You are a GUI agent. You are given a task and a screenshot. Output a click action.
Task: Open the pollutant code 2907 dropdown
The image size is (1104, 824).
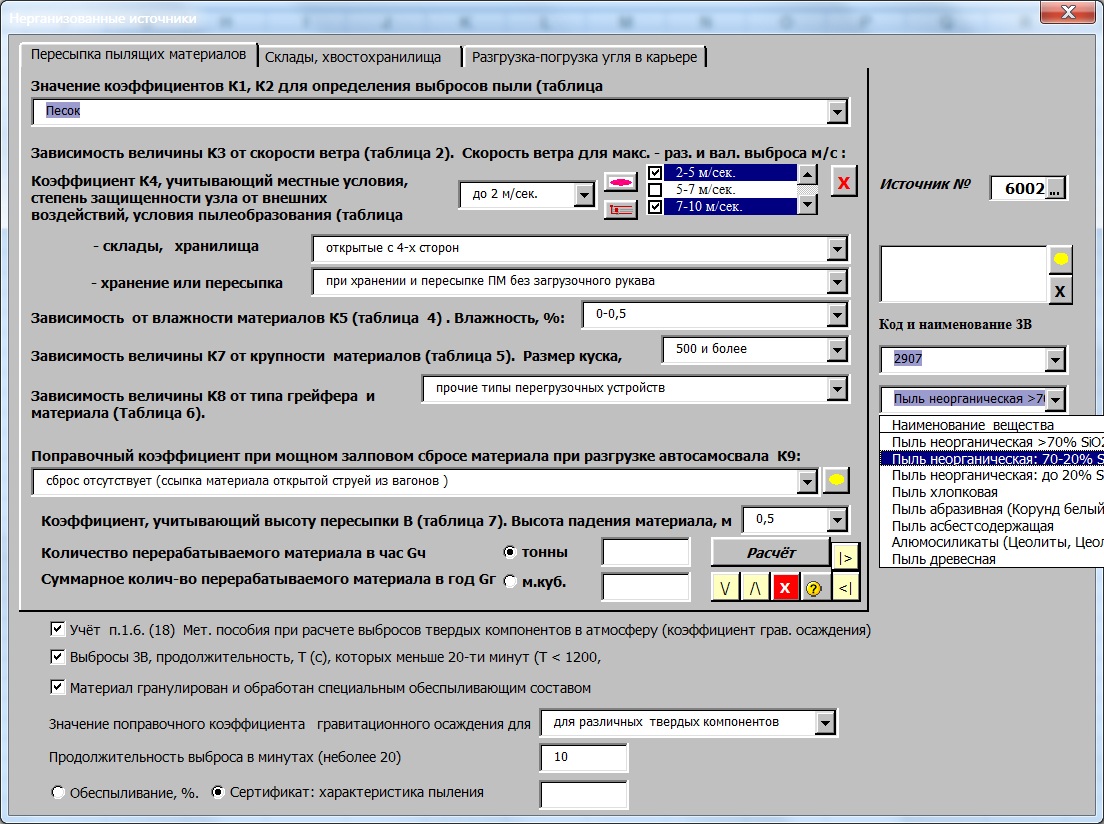[x=1054, y=360]
